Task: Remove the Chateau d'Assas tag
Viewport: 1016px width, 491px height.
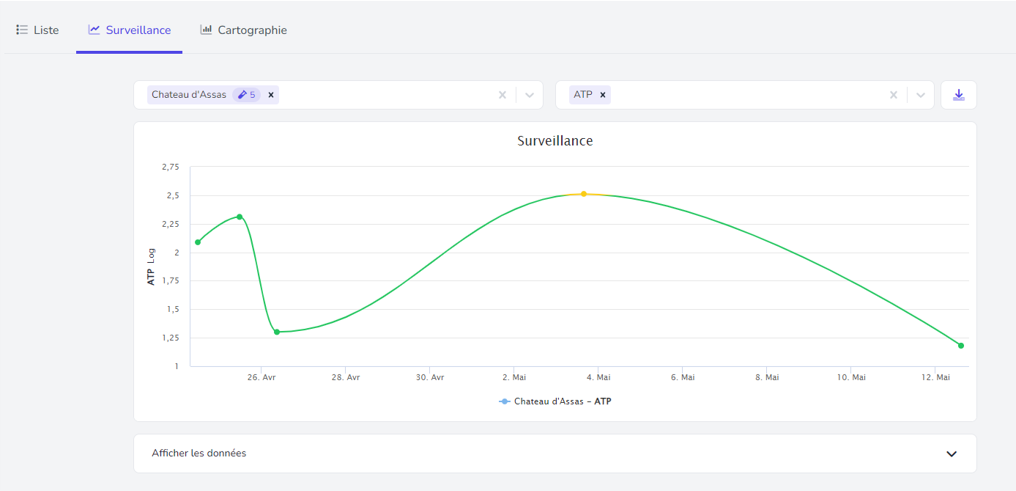Action: pyautogui.click(x=271, y=95)
